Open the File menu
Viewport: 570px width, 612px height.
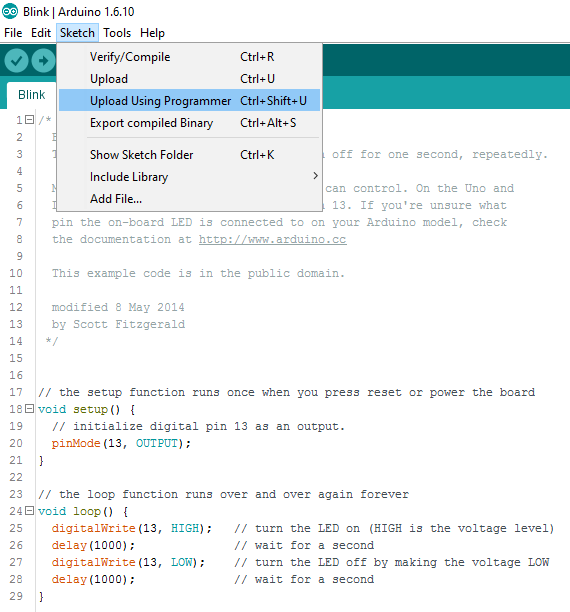13,33
